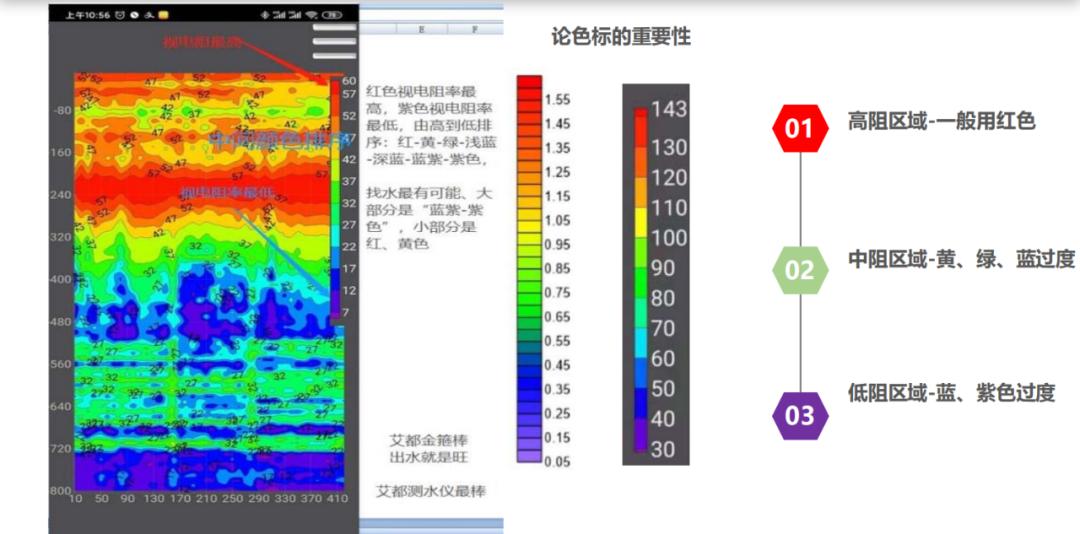Select spreadsheet column header E
The height and width of the screenshot is (534, 1080).
click(421, 30)
